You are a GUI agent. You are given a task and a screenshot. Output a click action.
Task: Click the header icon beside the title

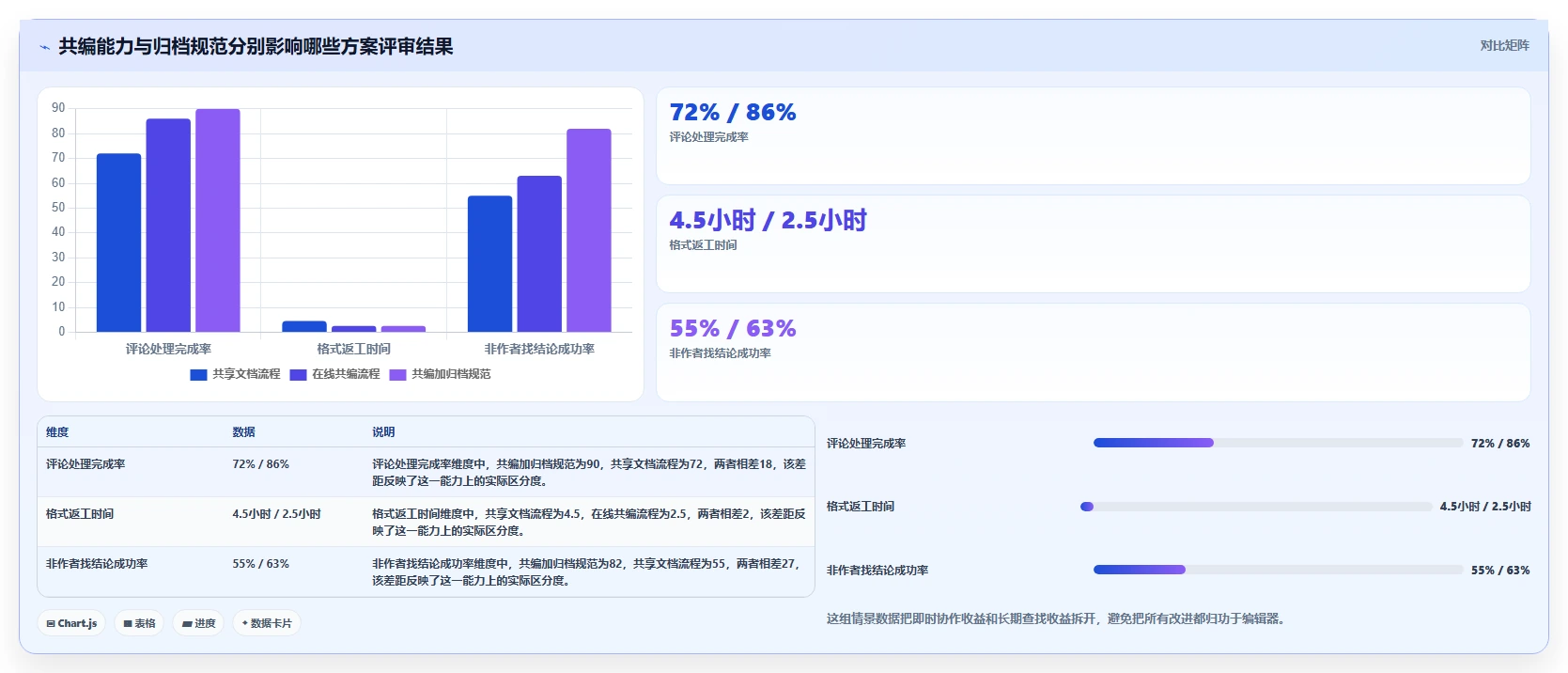pos(44,47)
